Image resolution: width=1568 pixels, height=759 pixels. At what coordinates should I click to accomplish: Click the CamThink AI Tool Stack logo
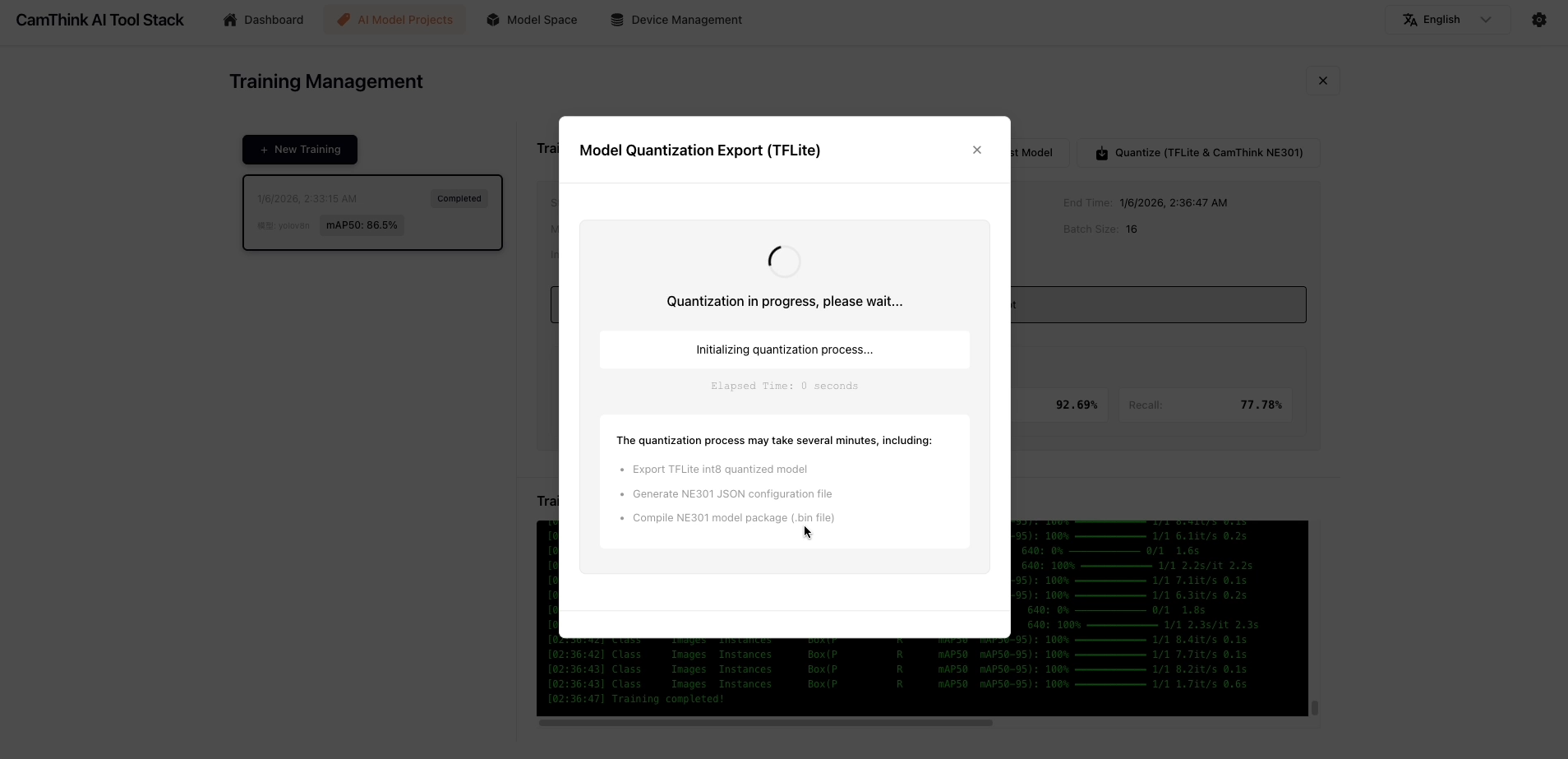click(x=100, y=20)
